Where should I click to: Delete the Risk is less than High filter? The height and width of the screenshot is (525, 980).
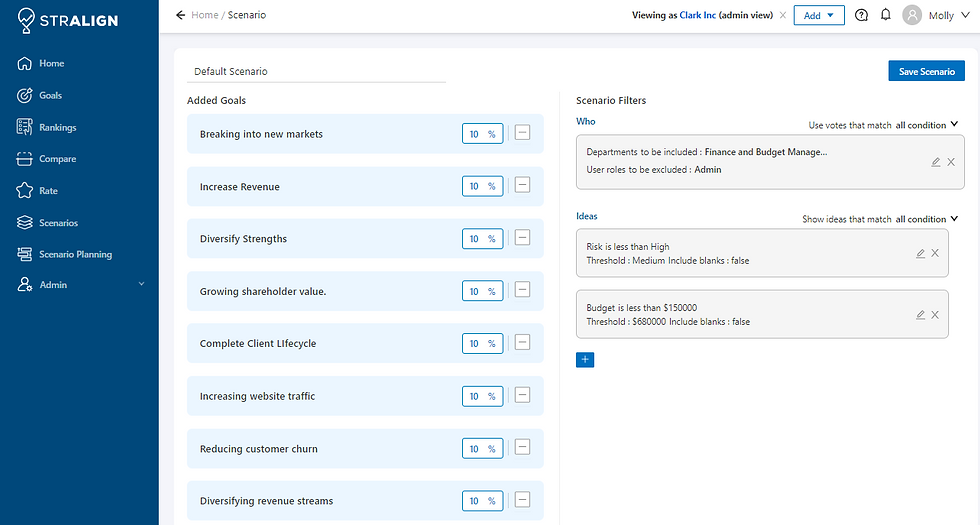tap(935, 254)
